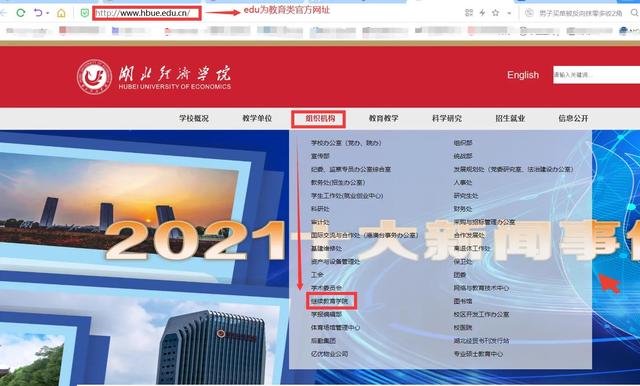This screenshot has height=386, width=640.
Task: Select 亿优物业公司 in the dropdown
Action: click(x=329, y=354)
